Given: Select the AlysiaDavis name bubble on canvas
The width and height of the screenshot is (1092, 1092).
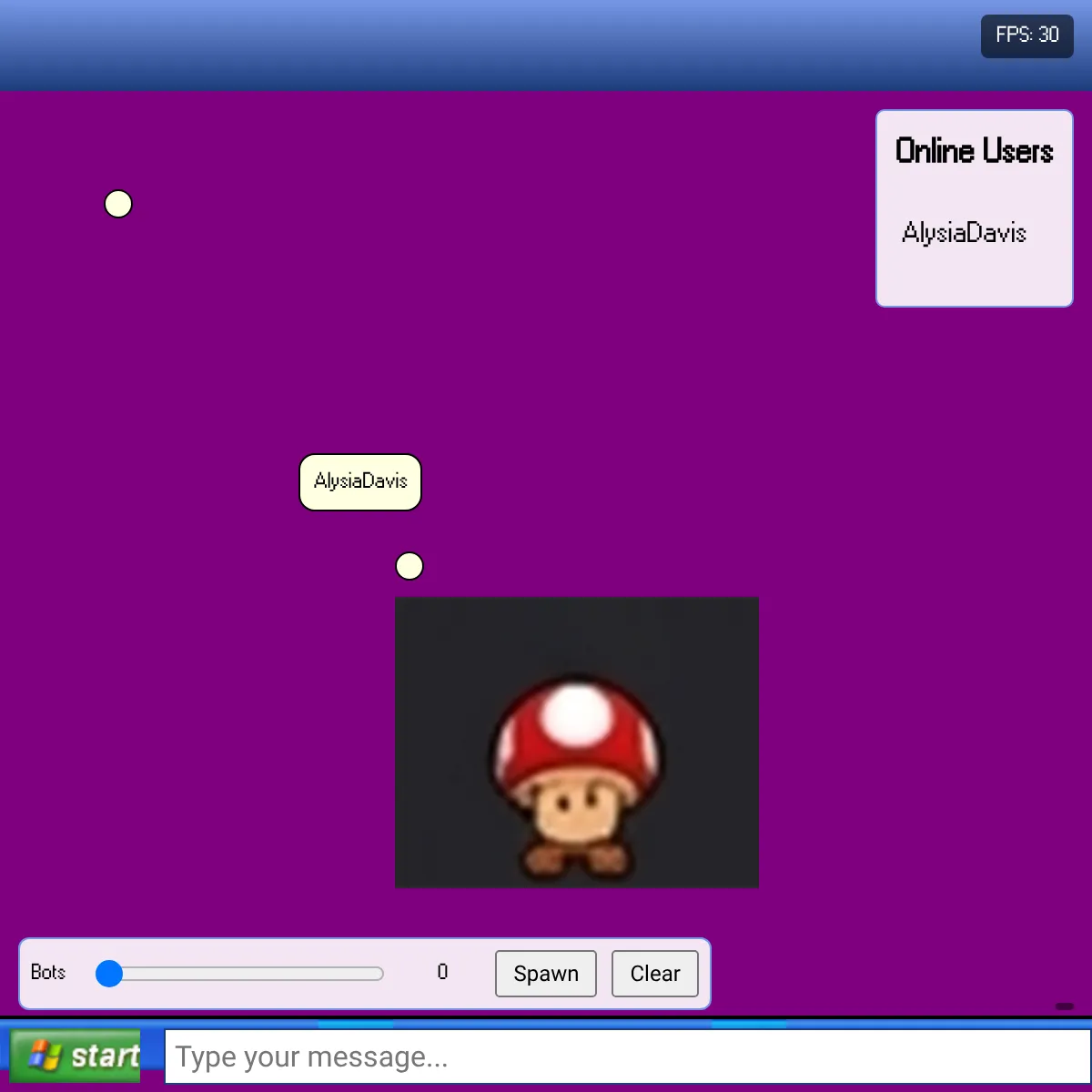Looking at the screenshot, I should [x=360, y=481].
